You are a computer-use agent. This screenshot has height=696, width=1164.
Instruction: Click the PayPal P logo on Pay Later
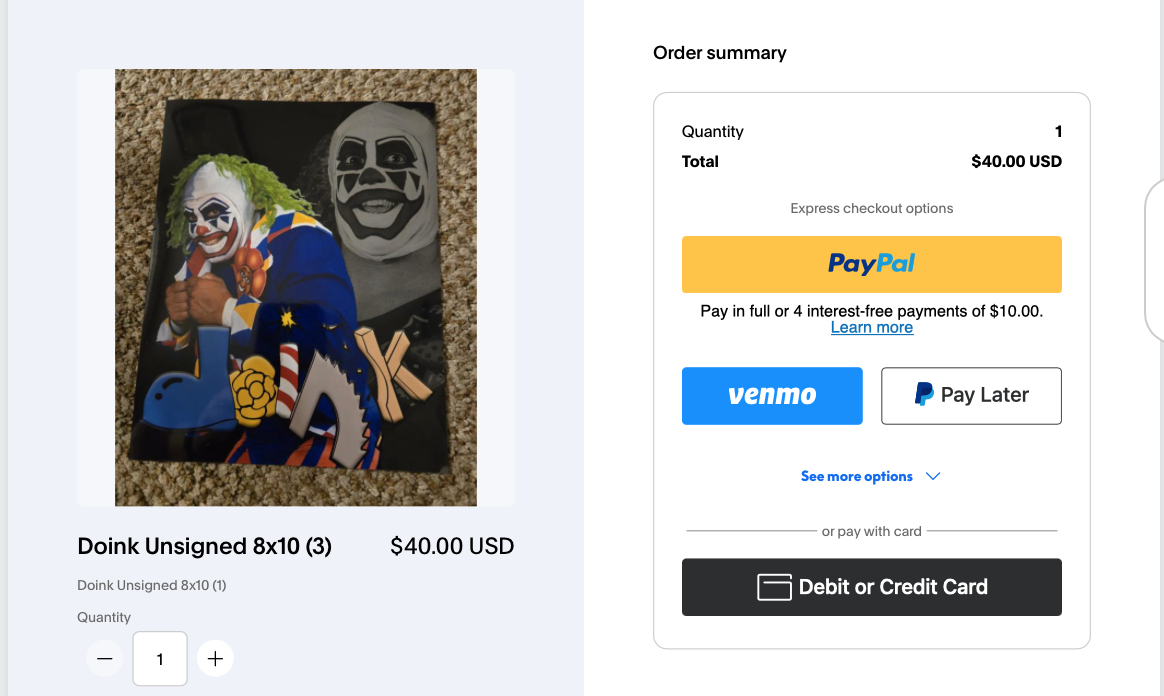click(x=923, y=394)
